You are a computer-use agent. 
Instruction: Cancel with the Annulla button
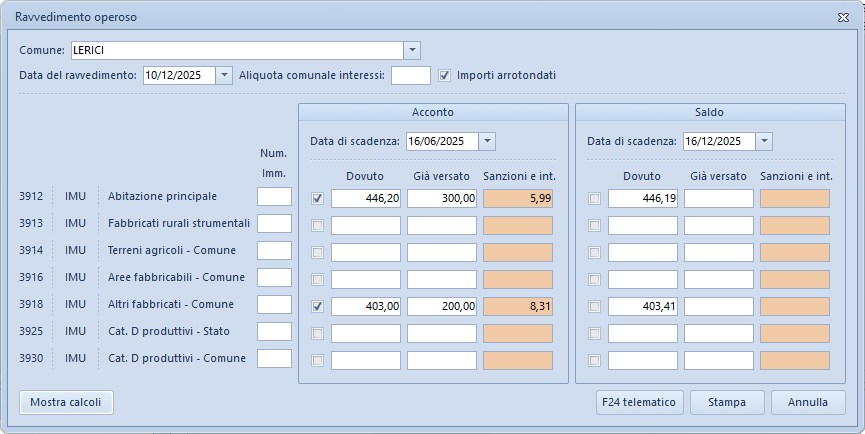808,402
